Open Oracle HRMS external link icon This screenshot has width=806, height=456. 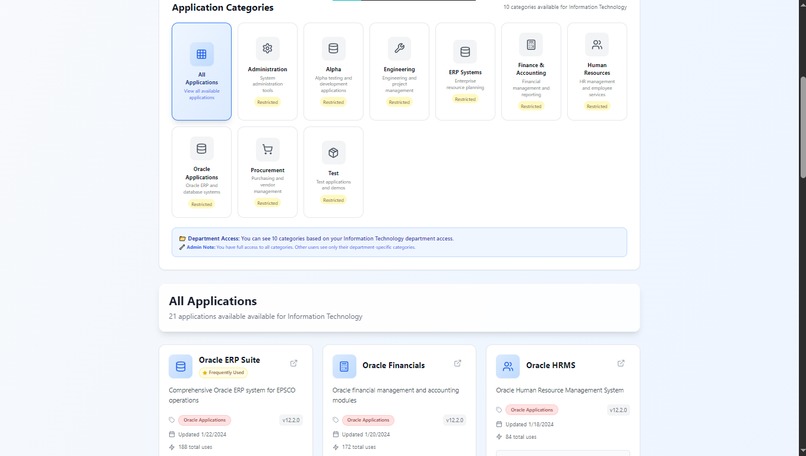[621, 363]
